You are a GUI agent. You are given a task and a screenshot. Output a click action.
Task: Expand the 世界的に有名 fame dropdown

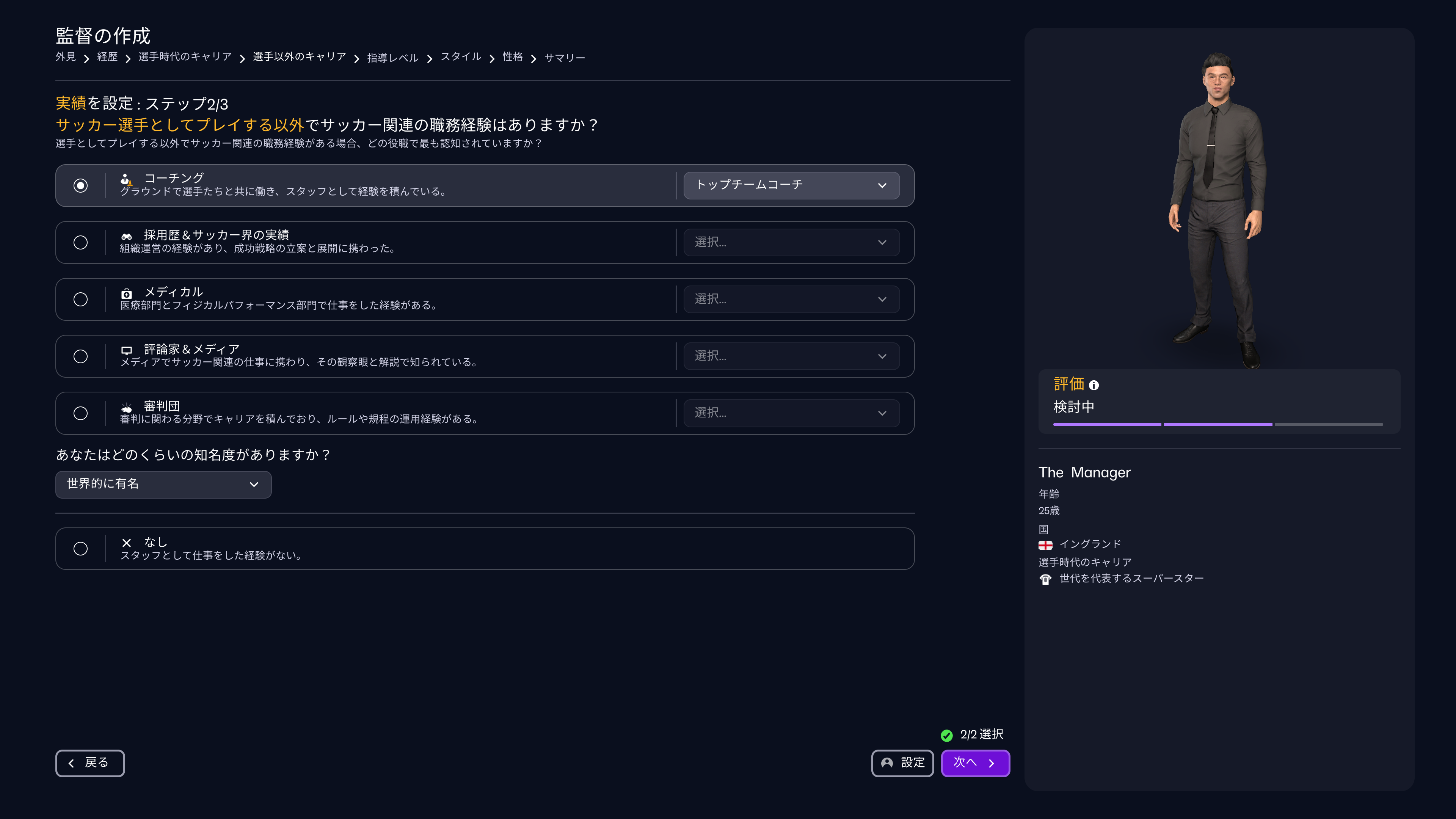163,485
